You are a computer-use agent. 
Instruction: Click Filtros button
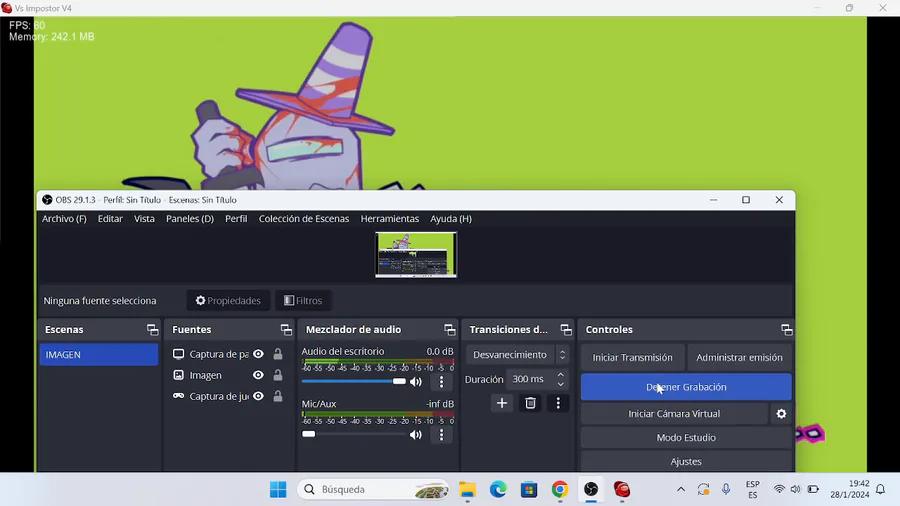pyautogui.click(x=303, y=301)
